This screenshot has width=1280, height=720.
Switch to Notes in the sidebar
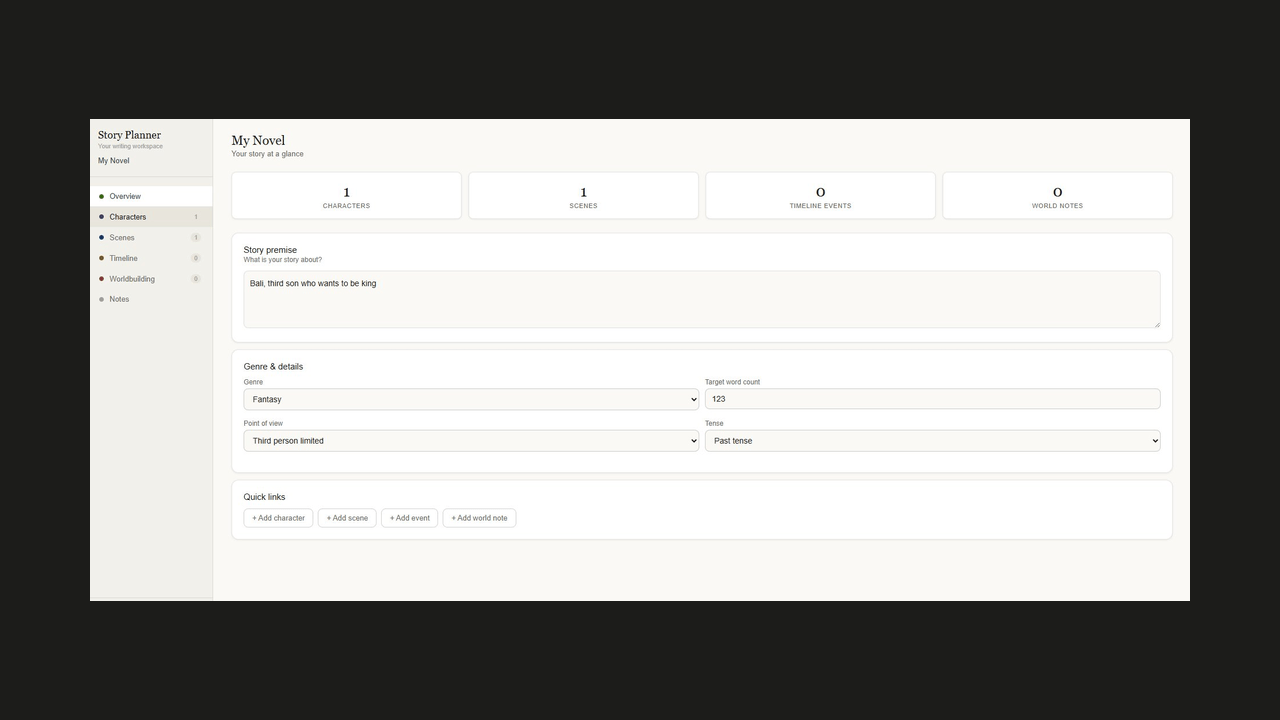(151, 299)
